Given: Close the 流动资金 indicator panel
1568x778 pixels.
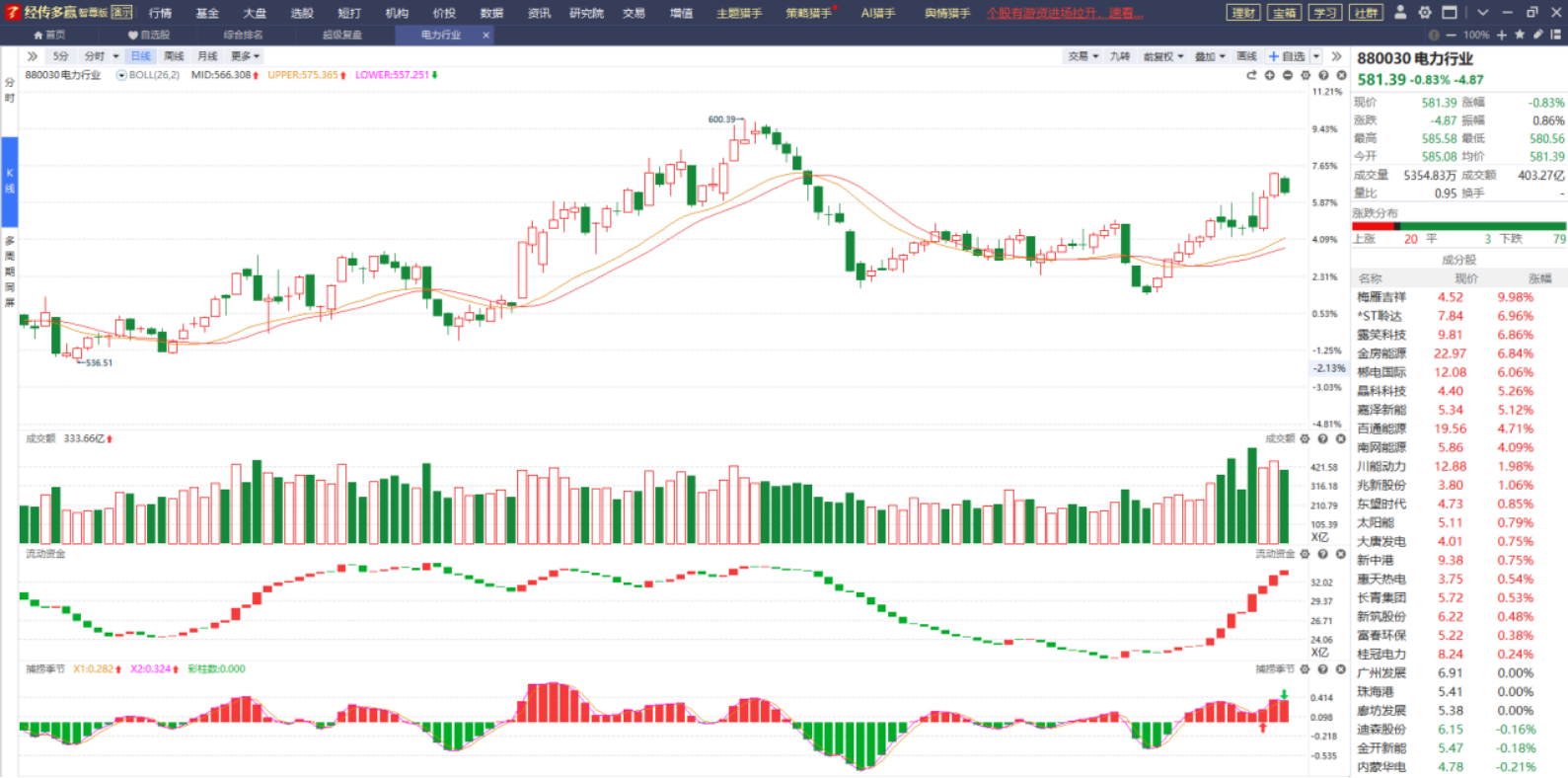Looking at the screenshot, I should (1341, 554).
